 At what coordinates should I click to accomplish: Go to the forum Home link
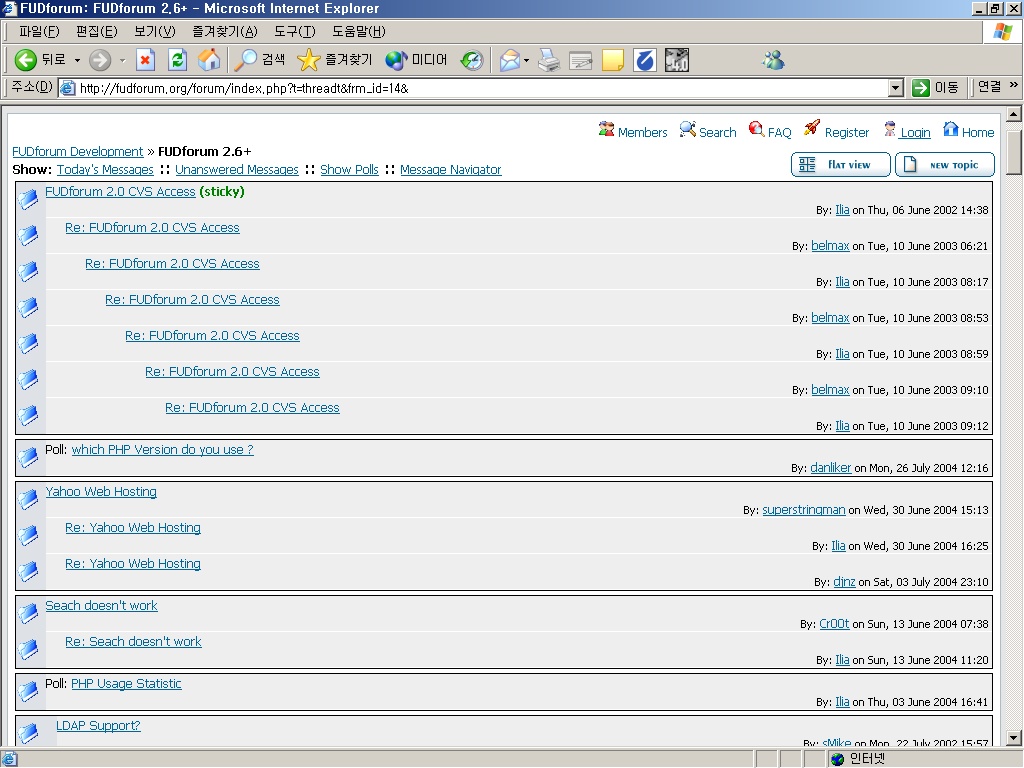tap(978, 133)
